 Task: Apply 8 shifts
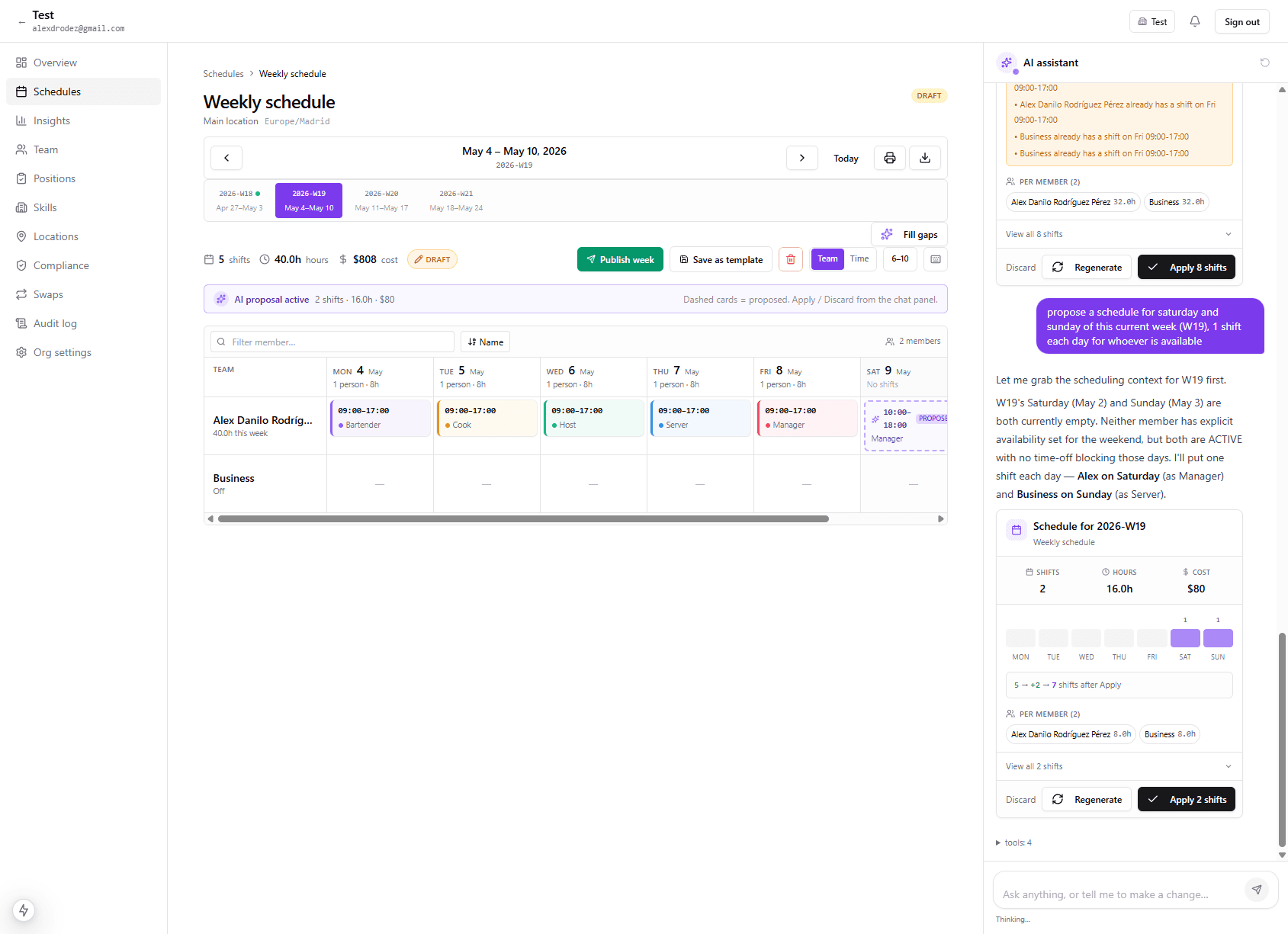click(x=1187, y=267)
